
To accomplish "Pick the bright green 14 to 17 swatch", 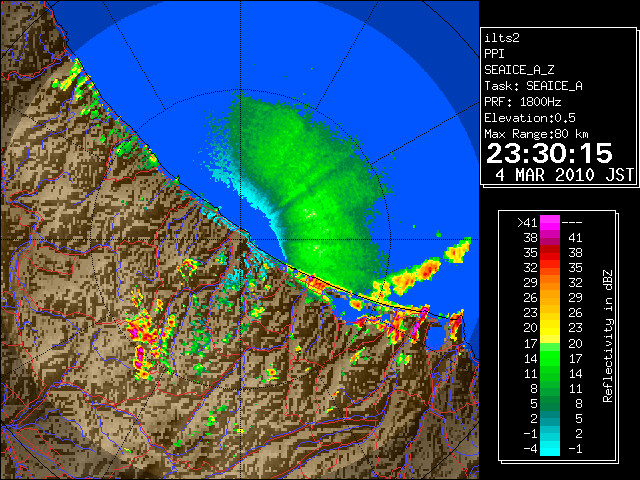I will click(550, 358).
